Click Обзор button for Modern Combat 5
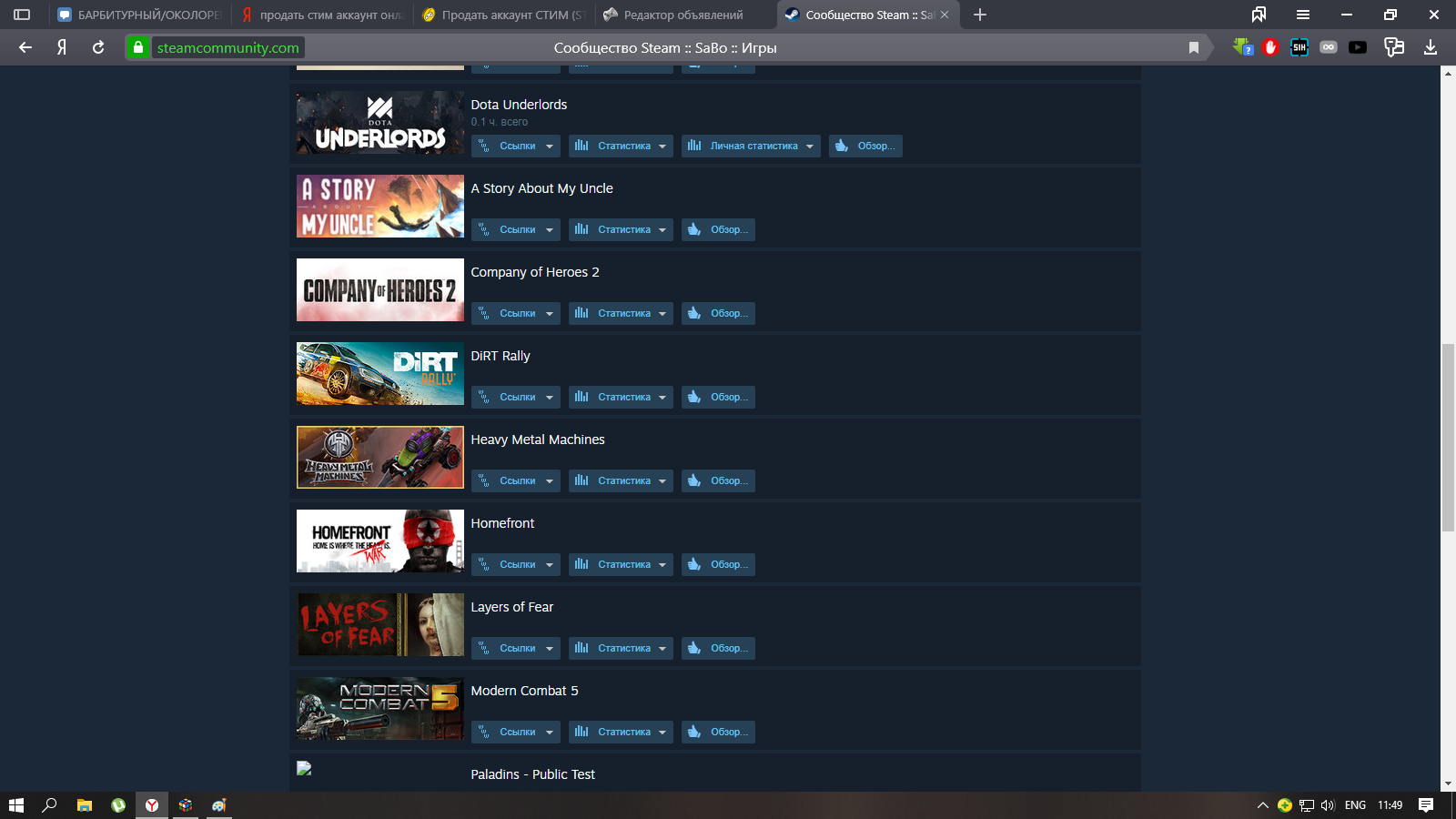 tap(718, 732)
